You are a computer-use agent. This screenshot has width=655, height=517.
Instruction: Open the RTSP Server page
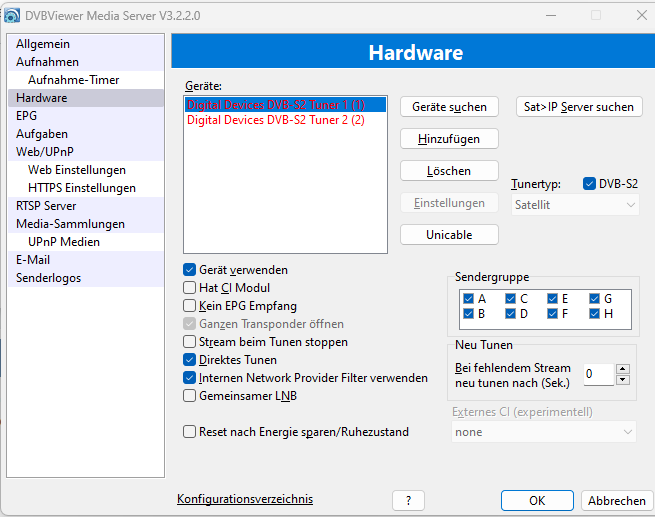pyautogui.click(x=86, y=205)
